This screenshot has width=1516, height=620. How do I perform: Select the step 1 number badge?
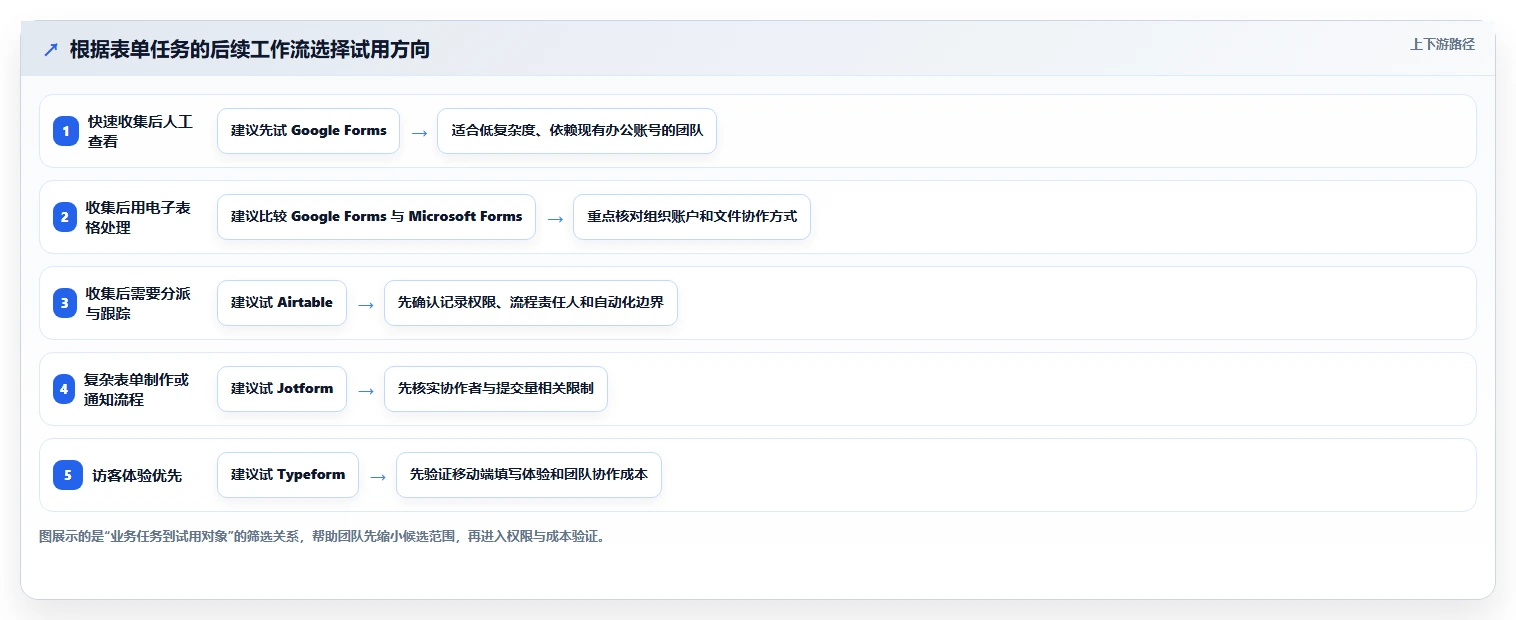click(x=66, y=131)
